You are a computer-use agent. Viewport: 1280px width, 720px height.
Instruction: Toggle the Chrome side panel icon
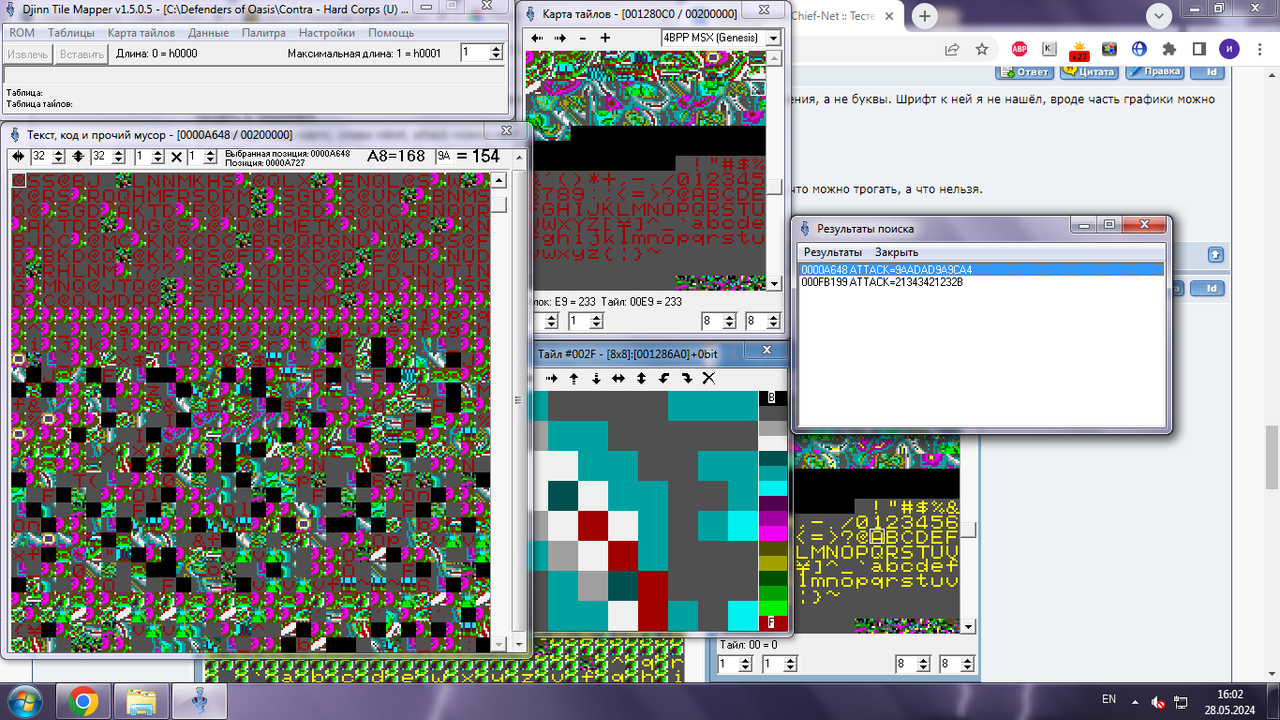coord(1199,49)
